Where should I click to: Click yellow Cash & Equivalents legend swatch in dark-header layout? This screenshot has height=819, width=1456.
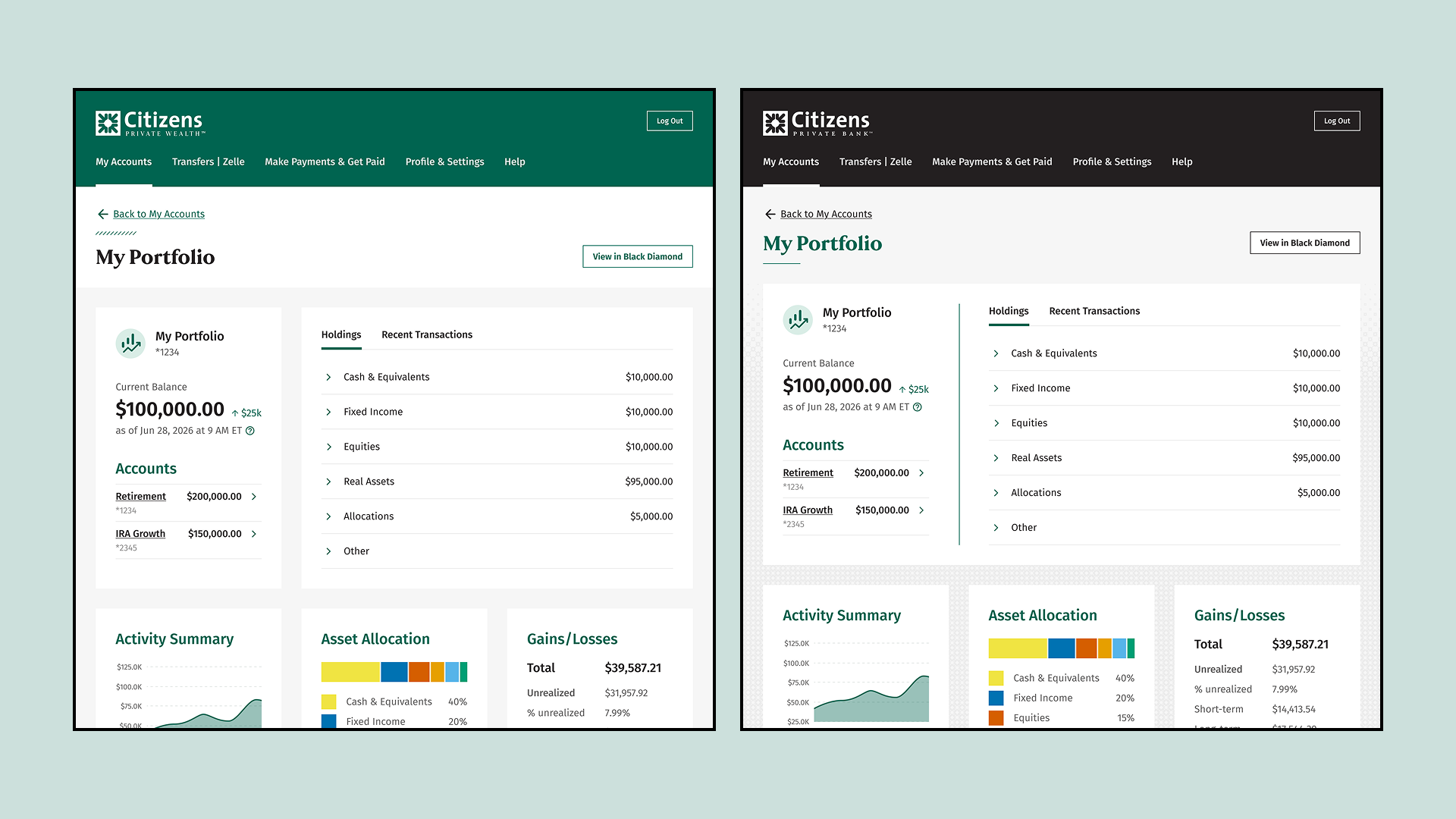tap(996, 678)
